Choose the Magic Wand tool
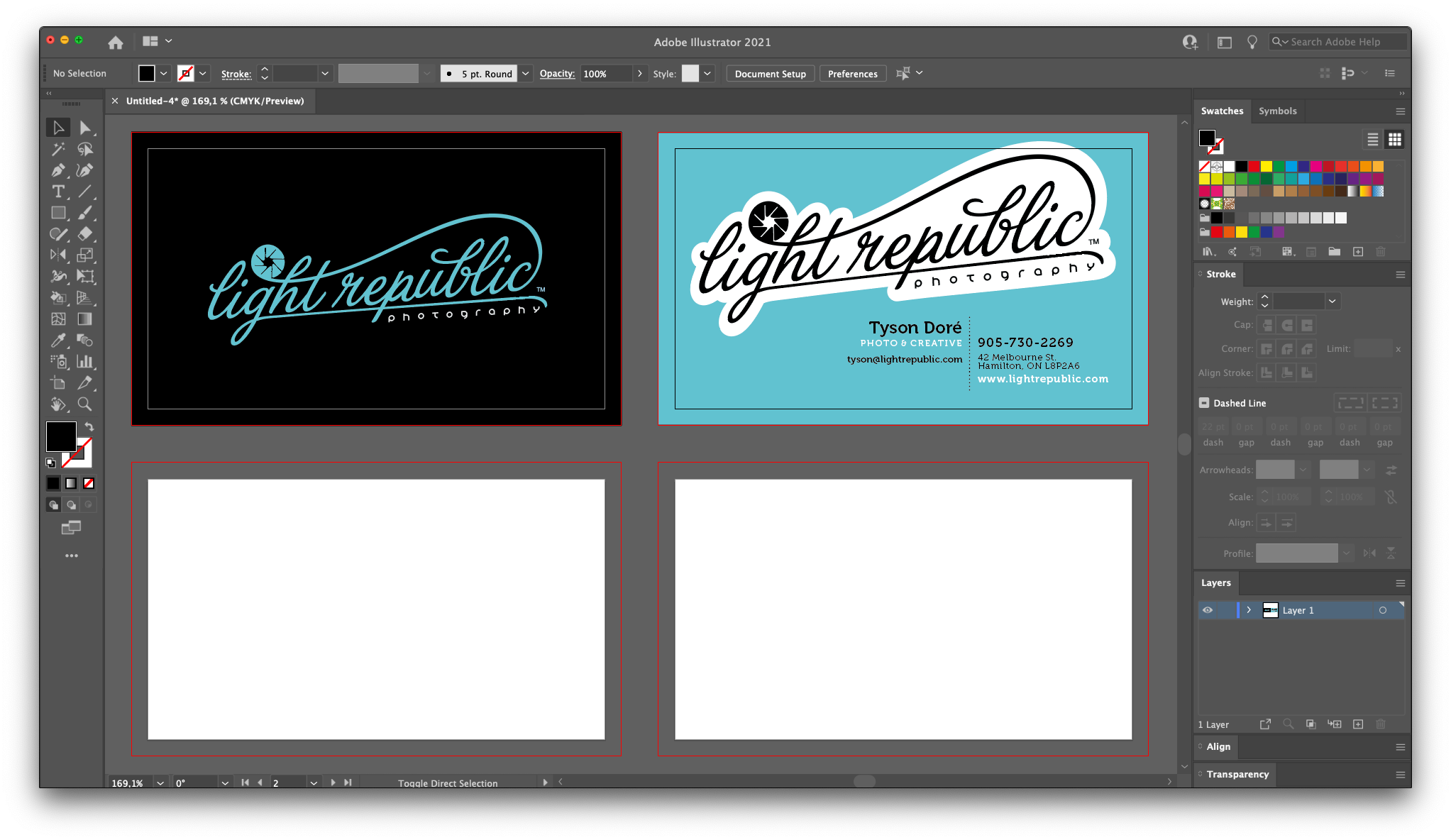The height and width of the screenshot is (840, 1451). point(58,149)
